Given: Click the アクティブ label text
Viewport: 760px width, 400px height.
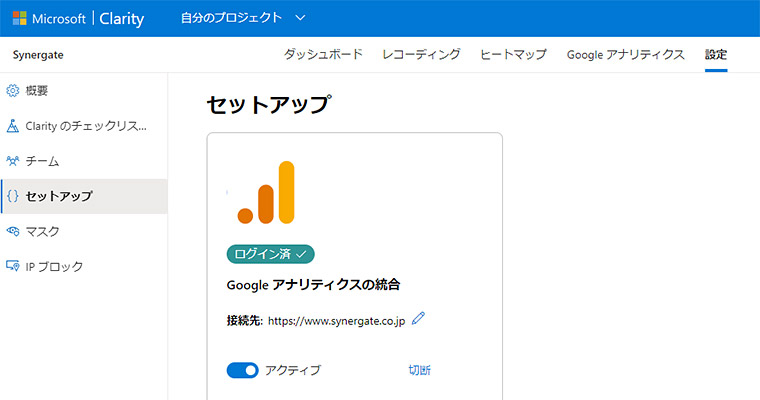Looking at the screenshot, I should point(293,370).
